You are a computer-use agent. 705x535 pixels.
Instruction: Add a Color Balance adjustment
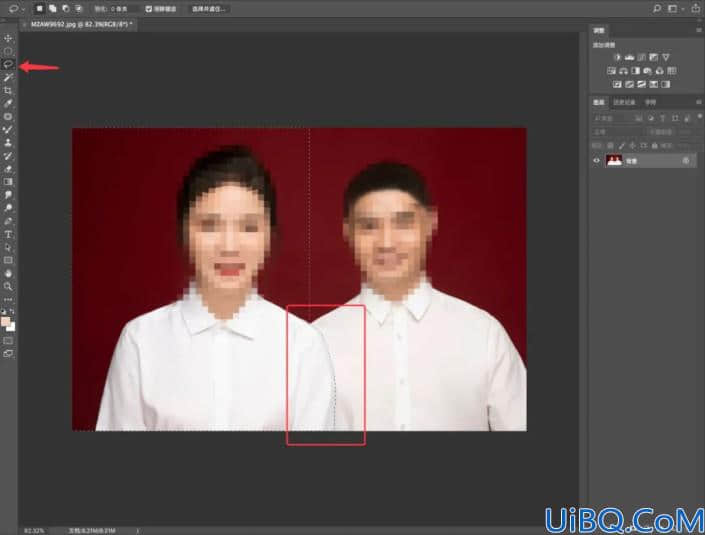tap(623, 71)
